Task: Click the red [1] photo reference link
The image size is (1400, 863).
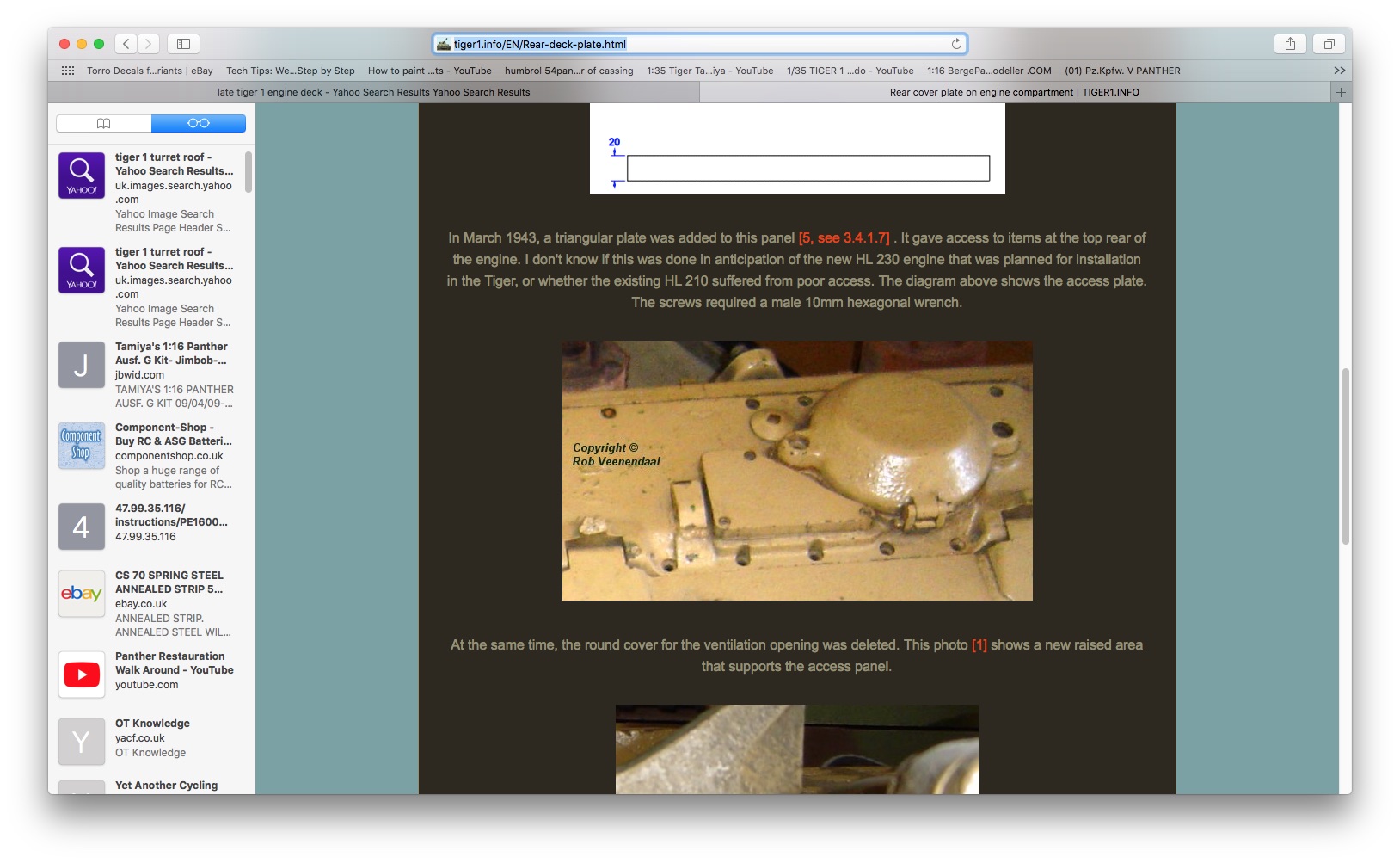Action: pos(979,645)
